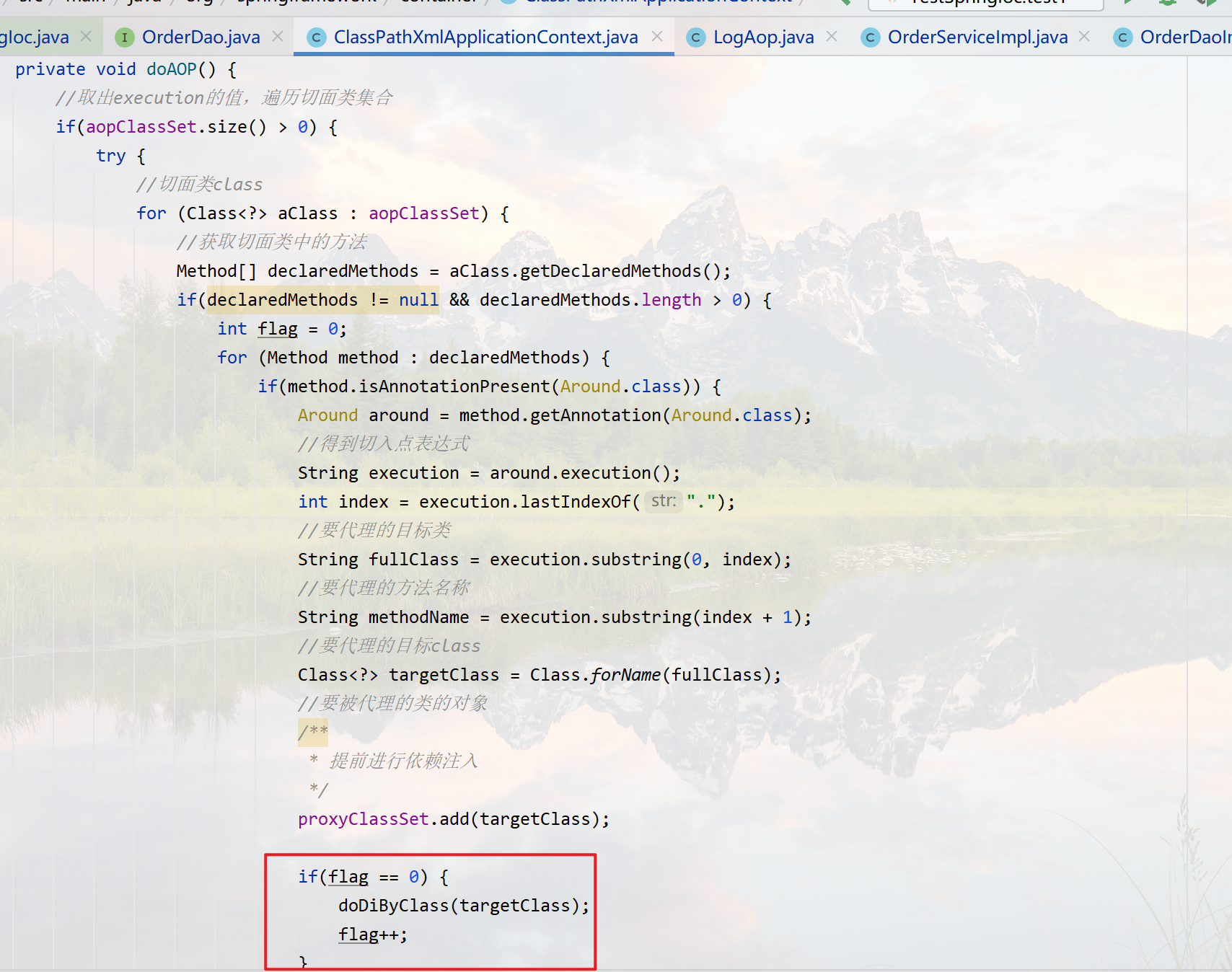The image size is (1232, 972).
Task: Click doDiByClass(targetClass) call
Action: [459, 906]
